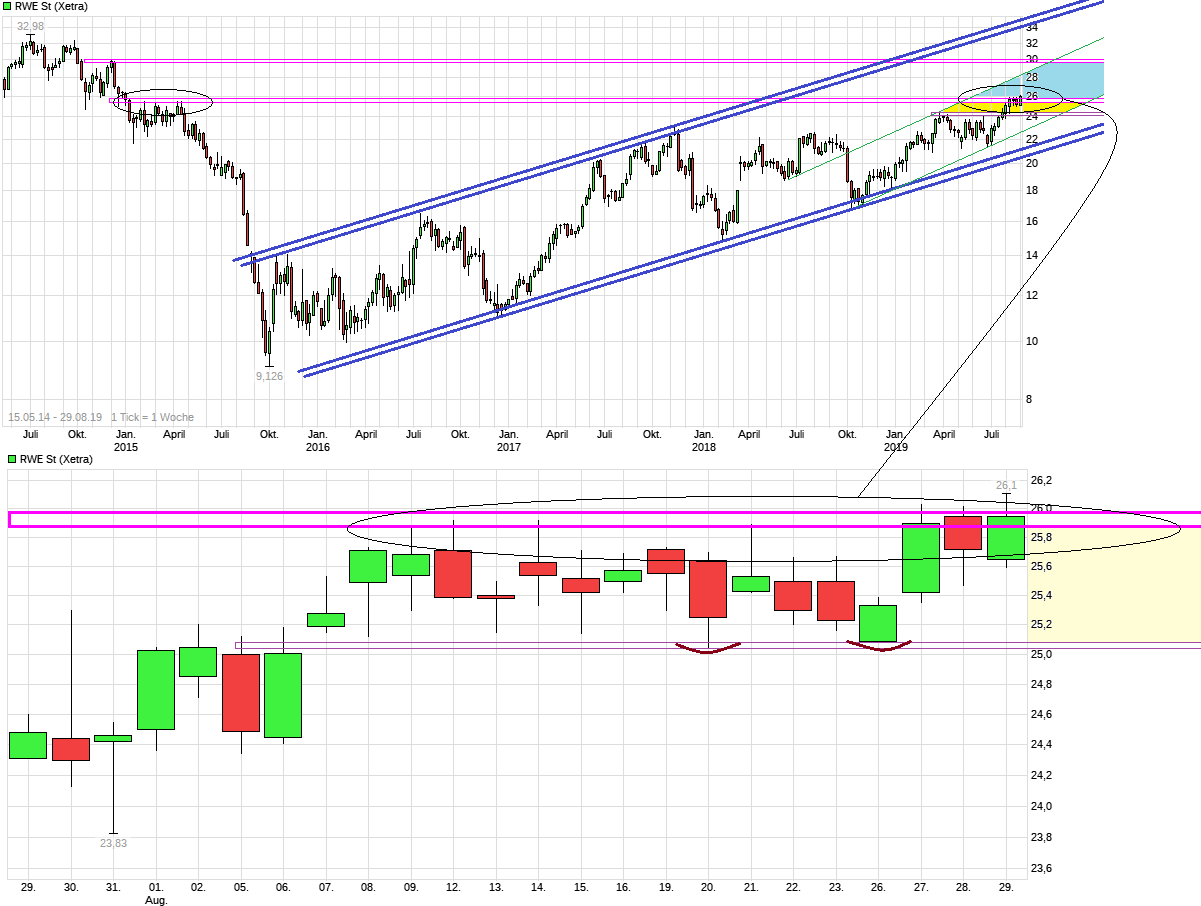Image resolution: width=1201 pixels, height=906 pixels.
Task: Click the 1 Tick = 1 Woche label
Action: pyautogui.click(x=150, y=417)
